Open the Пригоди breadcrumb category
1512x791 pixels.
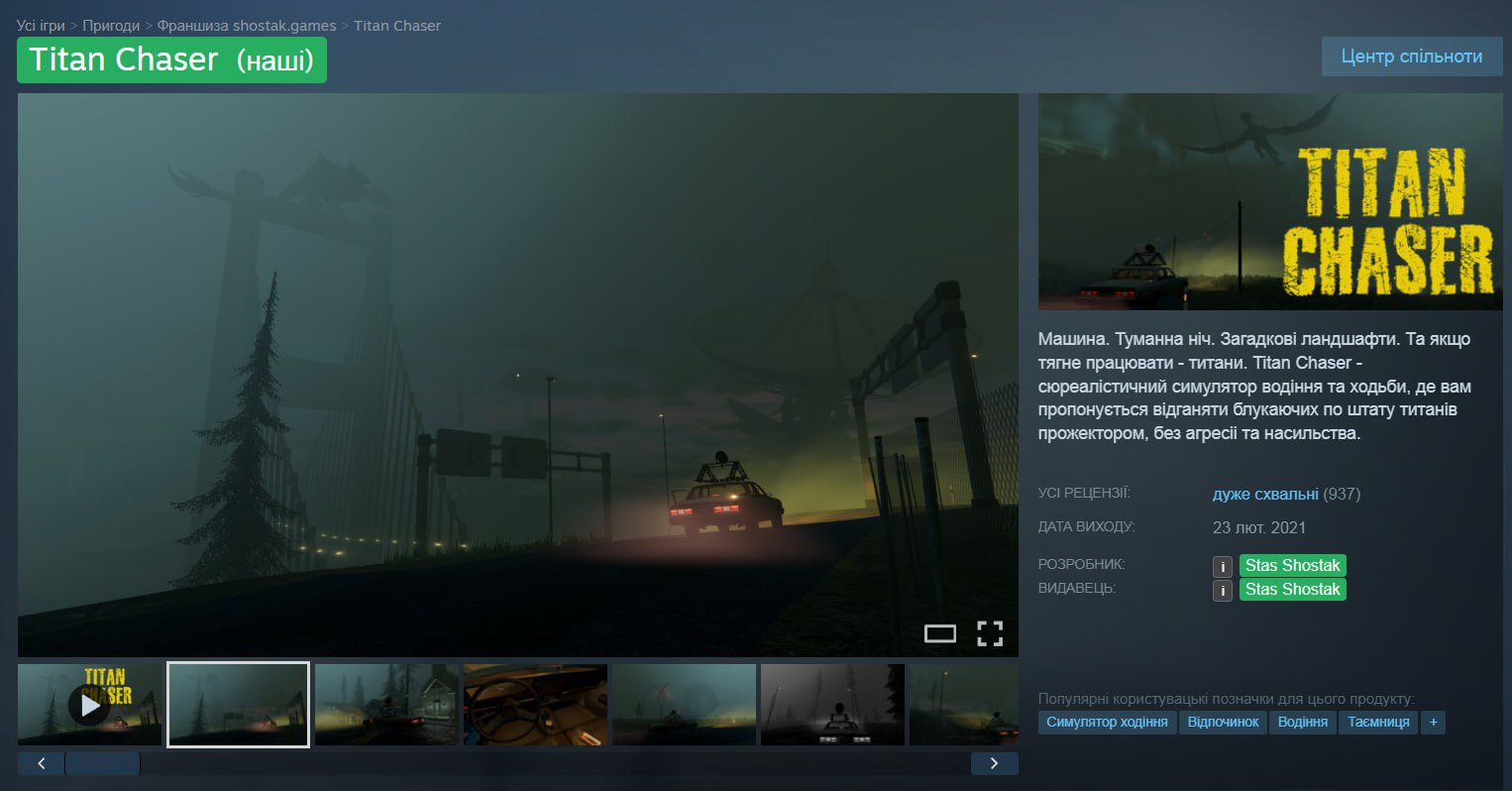pyautogui.click(x=111, y=26)
